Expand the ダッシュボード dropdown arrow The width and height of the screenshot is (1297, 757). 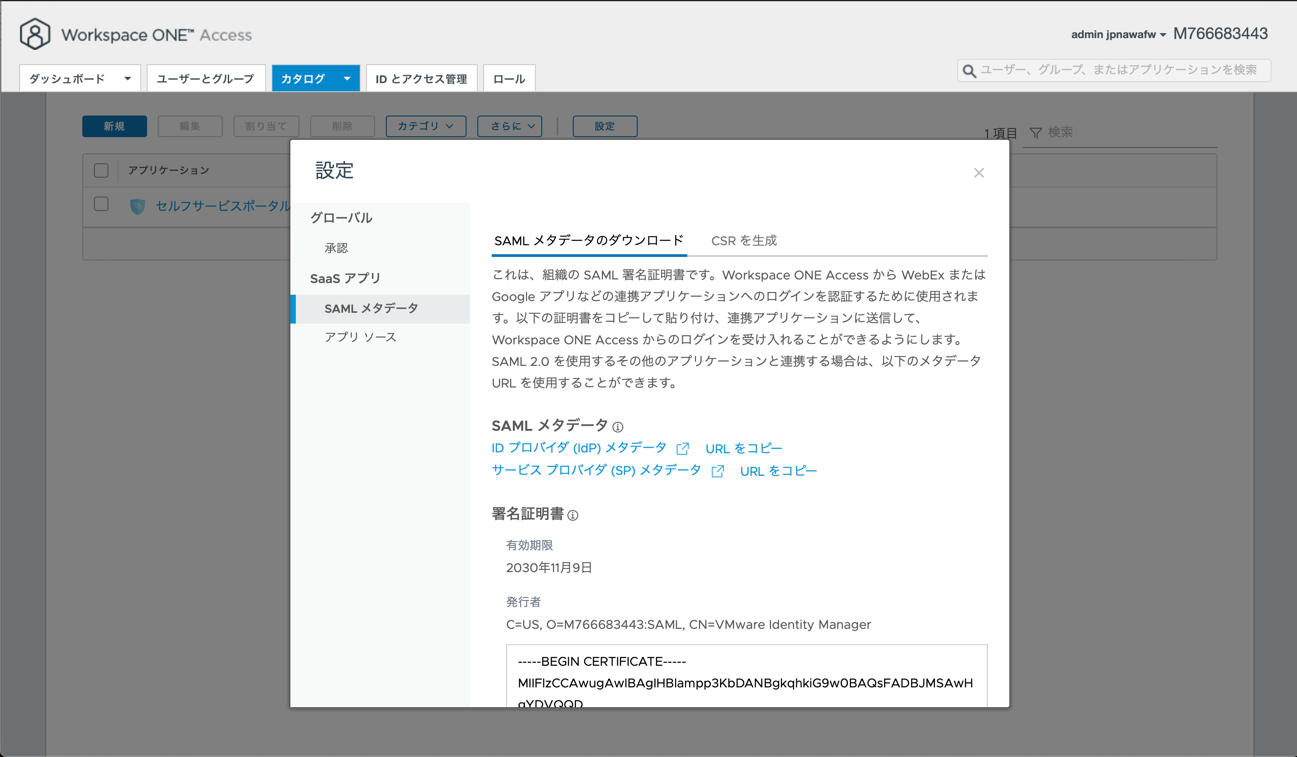pyautogui.click(x=127, y=78)
